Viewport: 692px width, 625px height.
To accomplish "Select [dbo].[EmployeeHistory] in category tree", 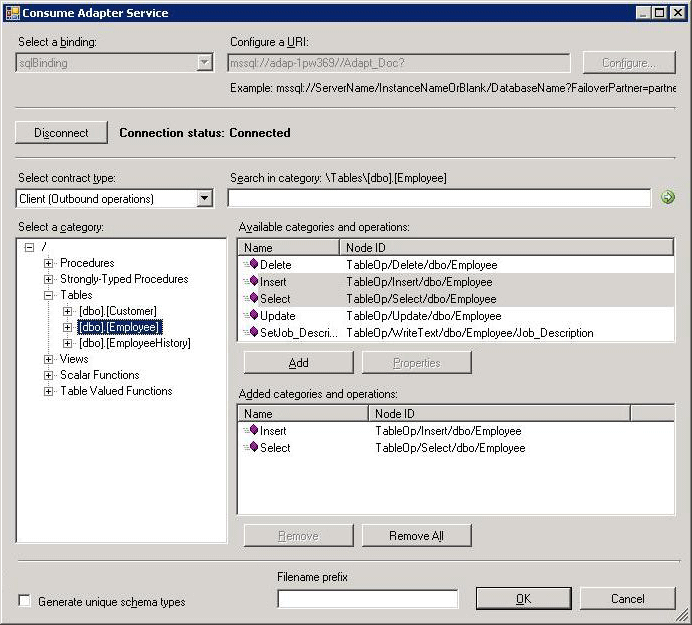I will point(135,343).
